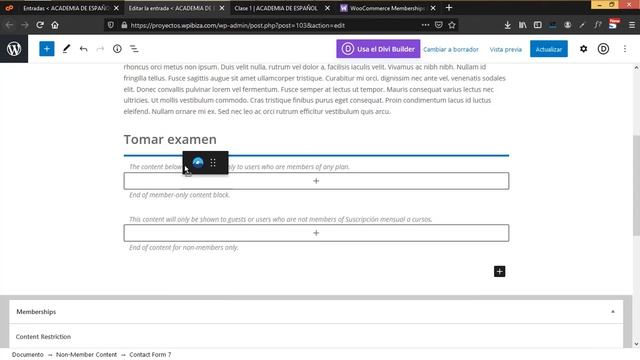Click scrollbar up arrow
This screenshot has width=640, height=360.
tap(636, 68)
